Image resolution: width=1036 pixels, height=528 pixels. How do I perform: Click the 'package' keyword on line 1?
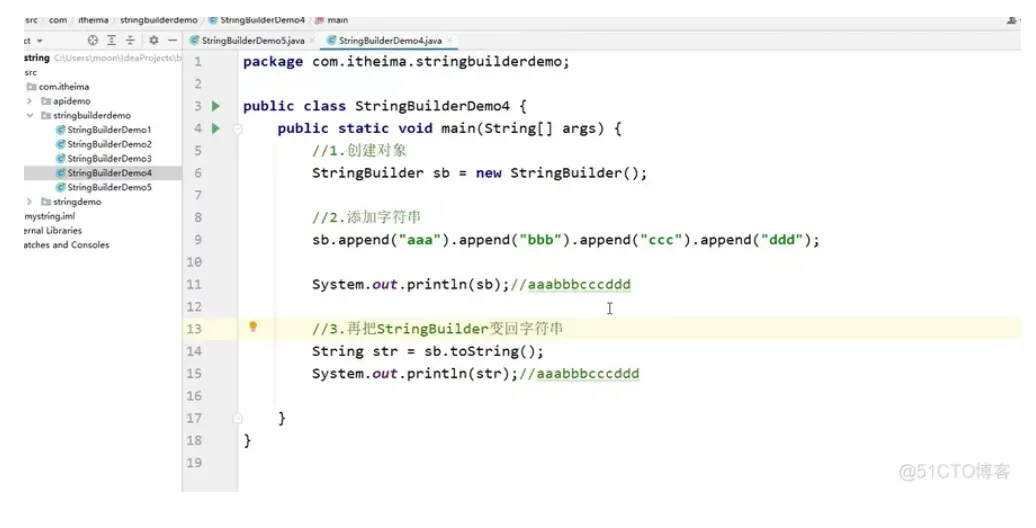coord(273,62)
